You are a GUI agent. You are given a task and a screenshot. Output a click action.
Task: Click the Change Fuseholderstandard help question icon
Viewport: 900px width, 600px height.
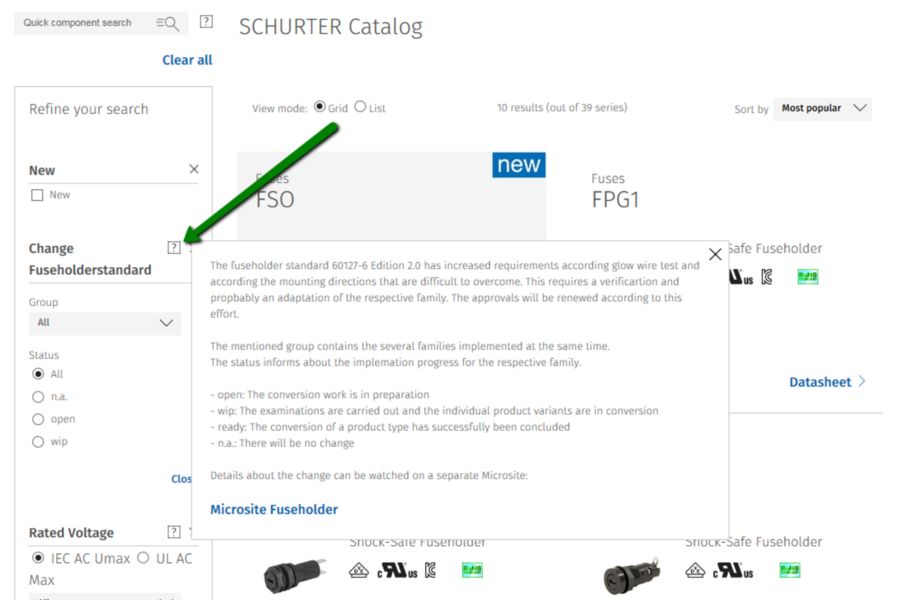tap(173, 247)
